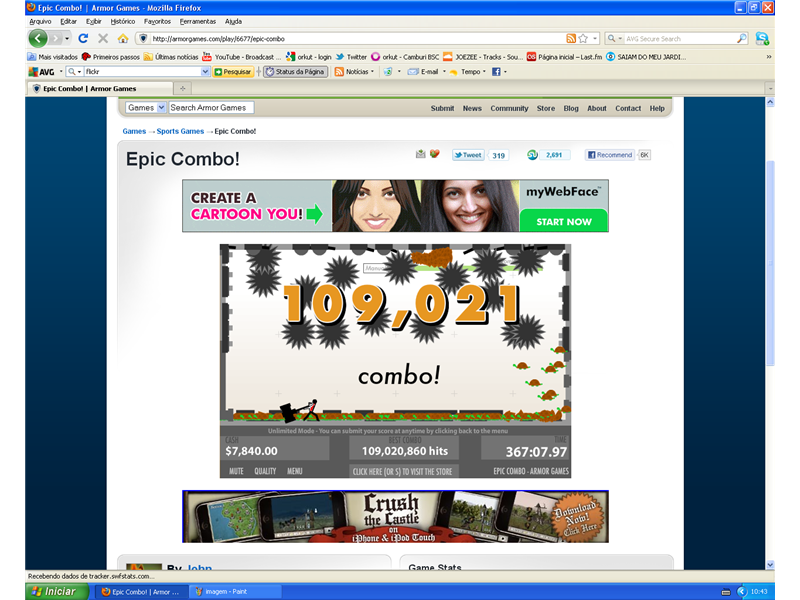800x600 pixels.
Task: Open Twitter bookmark in bookmarks bar
Action: pyautogui.click(x=351, y=57)
